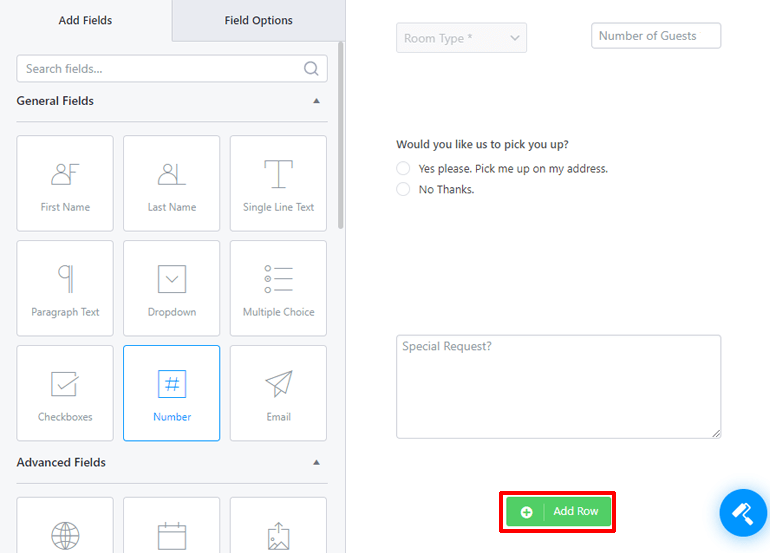Open the Room Type dropdown
Image resolution: width=770 pixels, height=553 pixels.
[461, 38]
